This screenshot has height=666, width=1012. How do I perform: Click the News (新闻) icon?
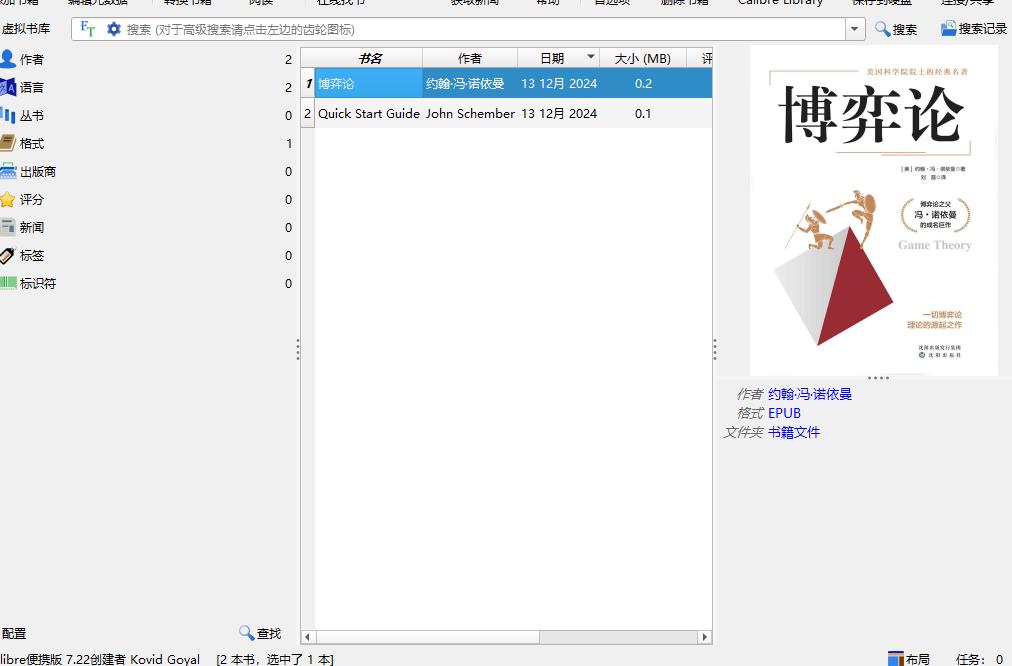8,227
